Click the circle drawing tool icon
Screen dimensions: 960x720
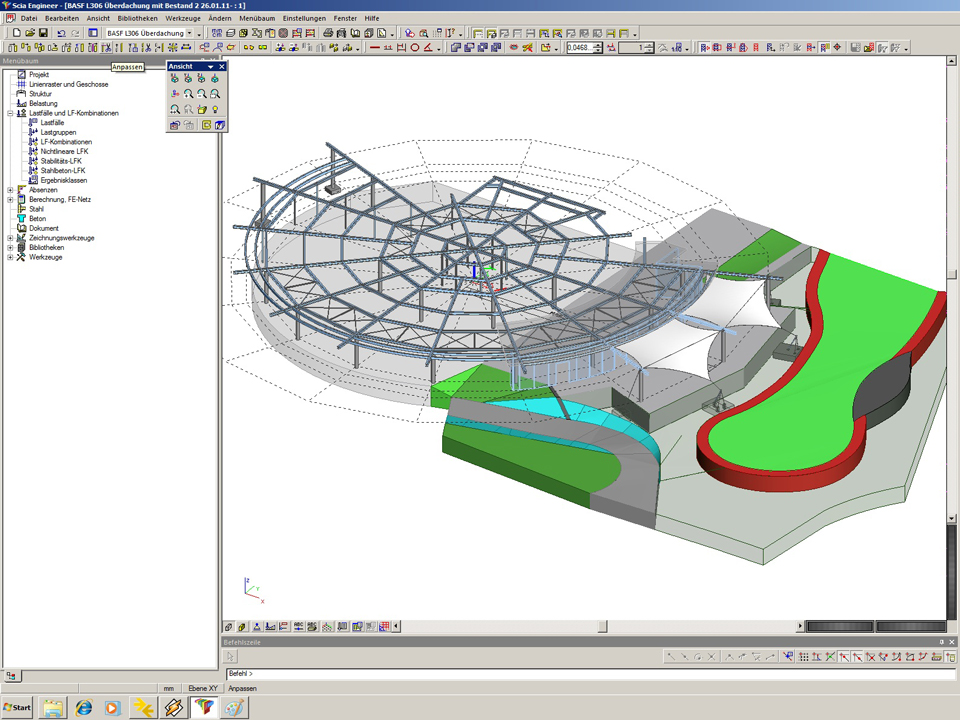[x=415, y=47]
